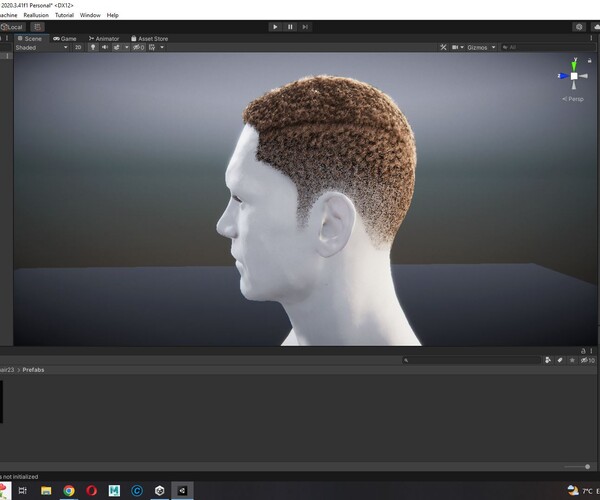
Task: Open File Explorer from the taskbar
Action: [x=46, y=490]
